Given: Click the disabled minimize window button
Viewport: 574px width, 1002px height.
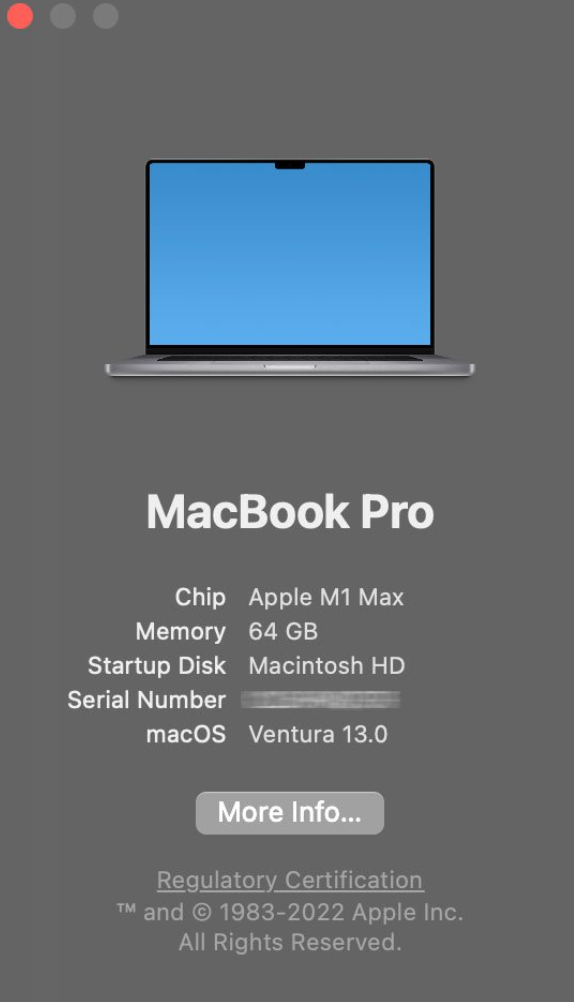Looking at the screenshot, I should 63,15.
